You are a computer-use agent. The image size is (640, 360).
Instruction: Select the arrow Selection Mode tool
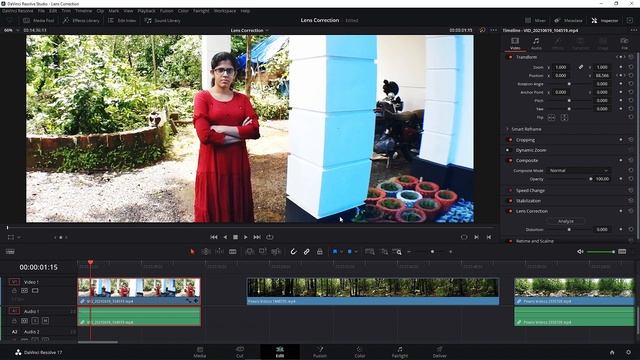(x=192, y=252)
